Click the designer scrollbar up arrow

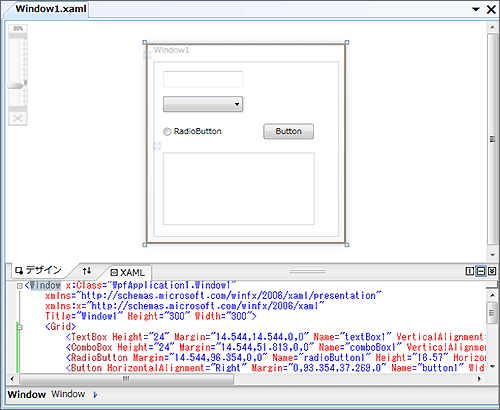(x=492, y=27)
